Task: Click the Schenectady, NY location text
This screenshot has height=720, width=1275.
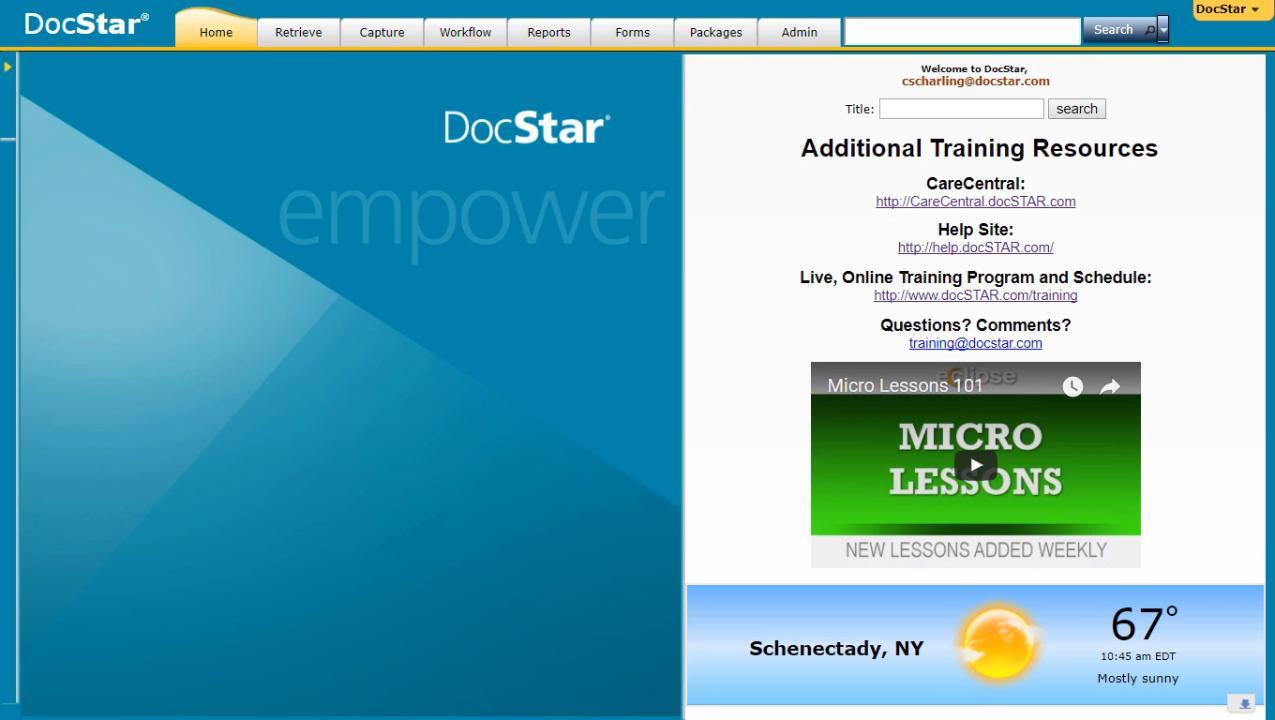Action: coord(836,648)
